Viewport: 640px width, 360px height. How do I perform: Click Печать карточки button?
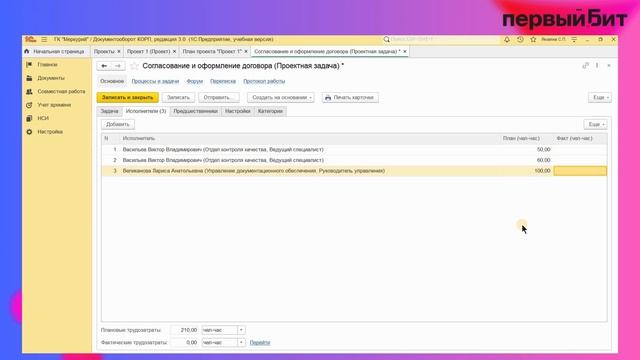coord(350,98)
